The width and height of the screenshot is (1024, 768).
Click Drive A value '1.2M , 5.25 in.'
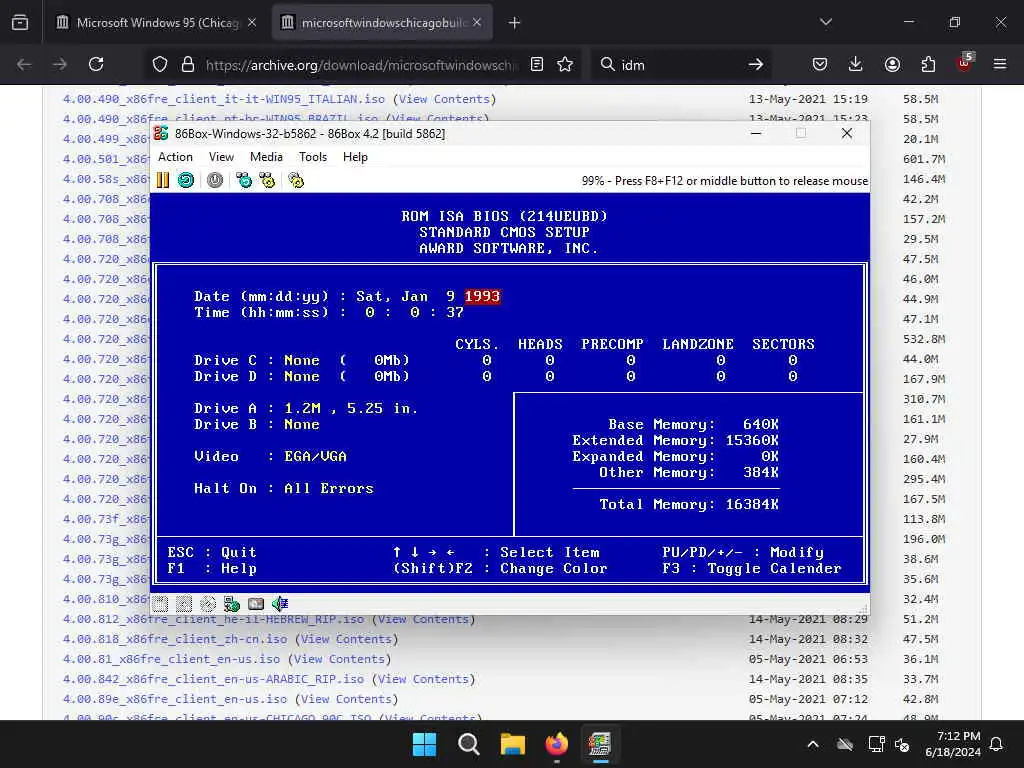coord(351,409)
